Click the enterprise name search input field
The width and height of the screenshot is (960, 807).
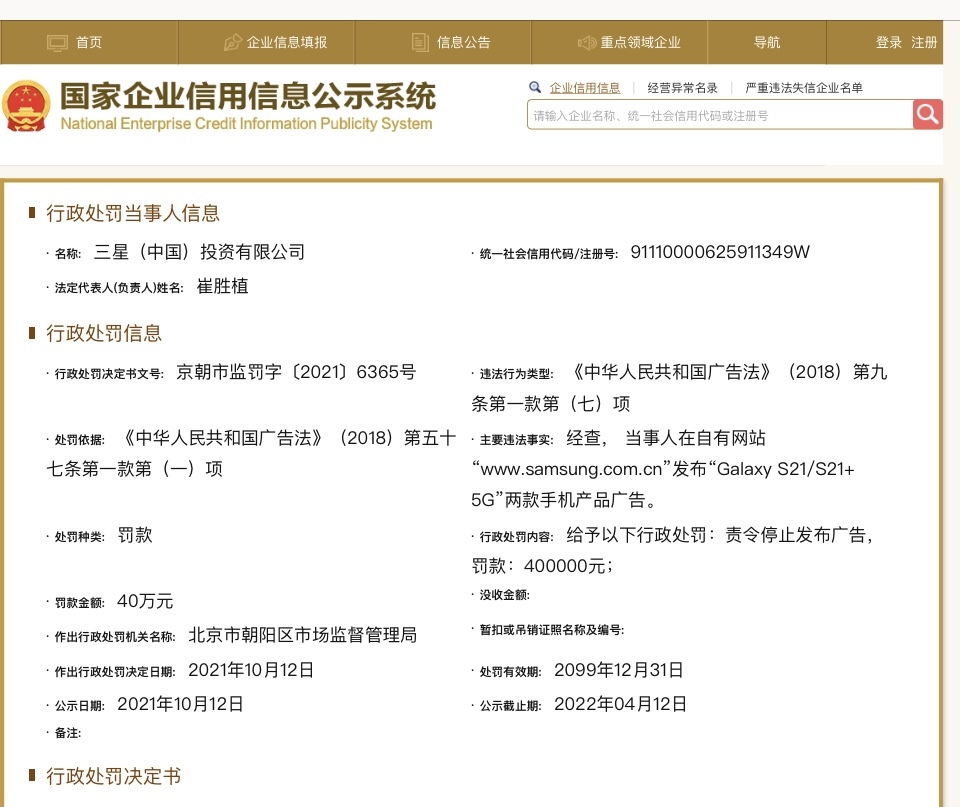(x=720, y=114)
